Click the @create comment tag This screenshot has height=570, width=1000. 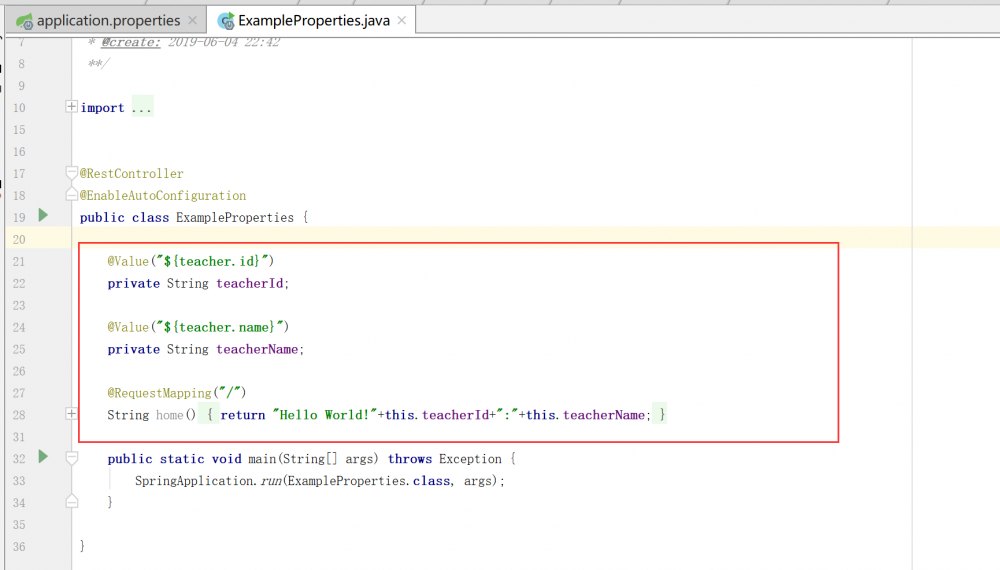pyautogui.click(x=131, y=42)
